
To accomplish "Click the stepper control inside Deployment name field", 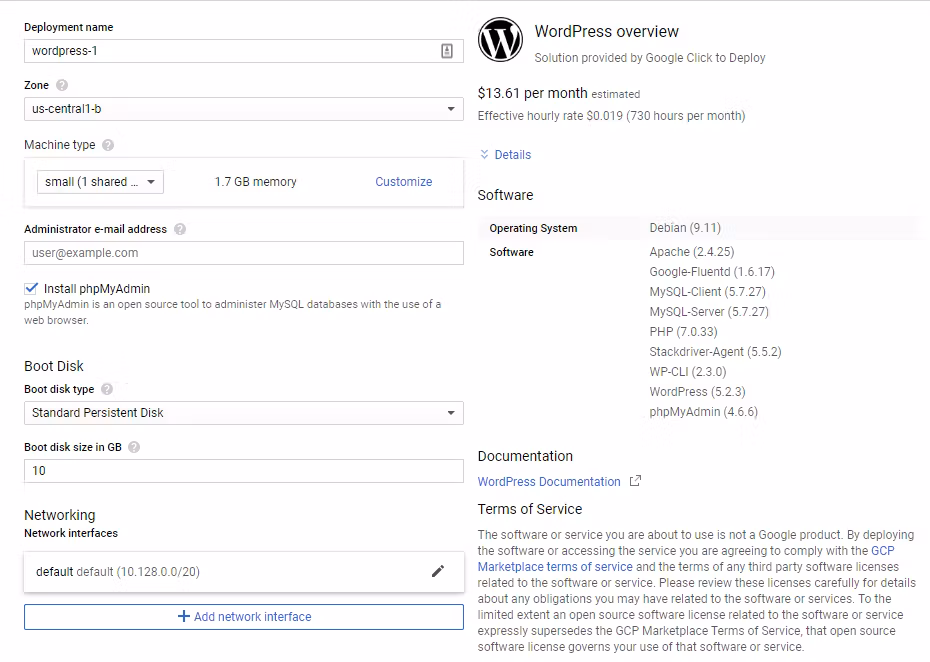I will tap(447, 50).
